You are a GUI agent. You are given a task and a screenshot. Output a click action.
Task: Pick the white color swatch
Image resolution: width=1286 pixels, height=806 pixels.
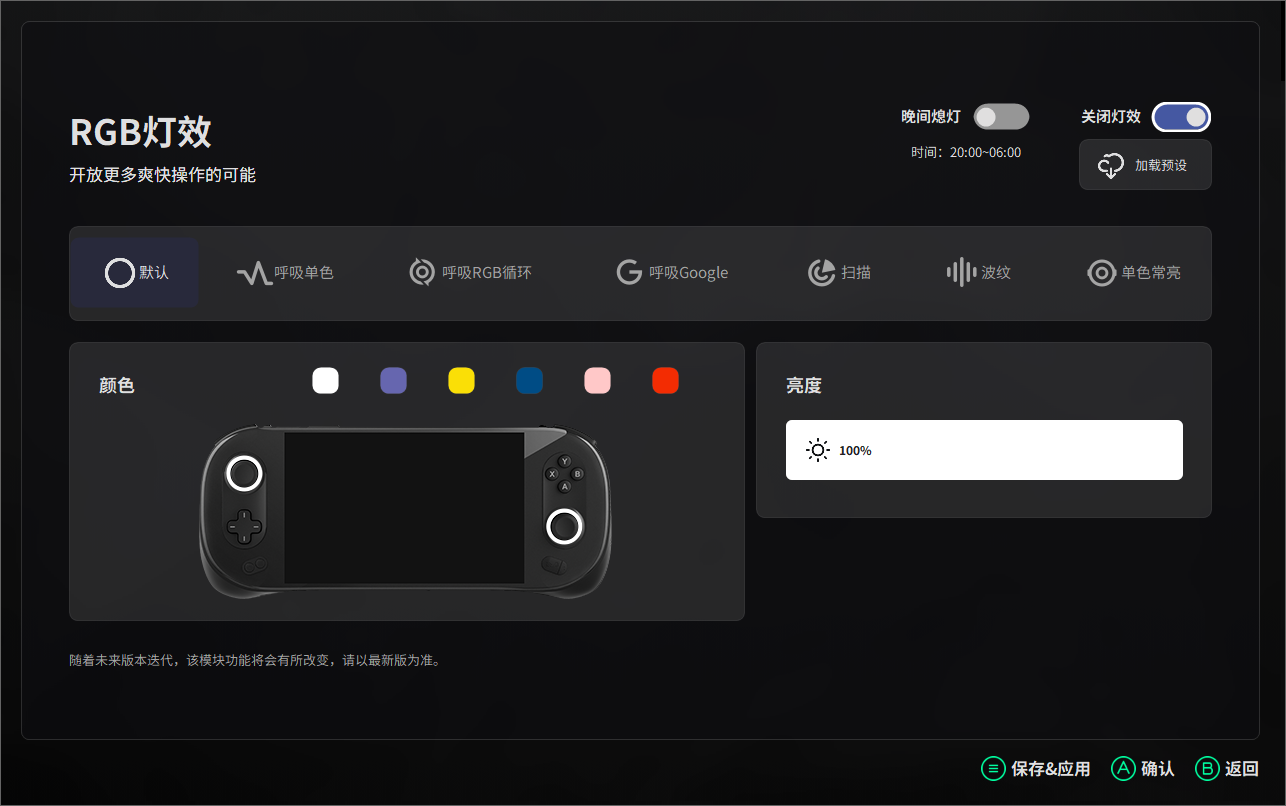[x=325, y=381]
